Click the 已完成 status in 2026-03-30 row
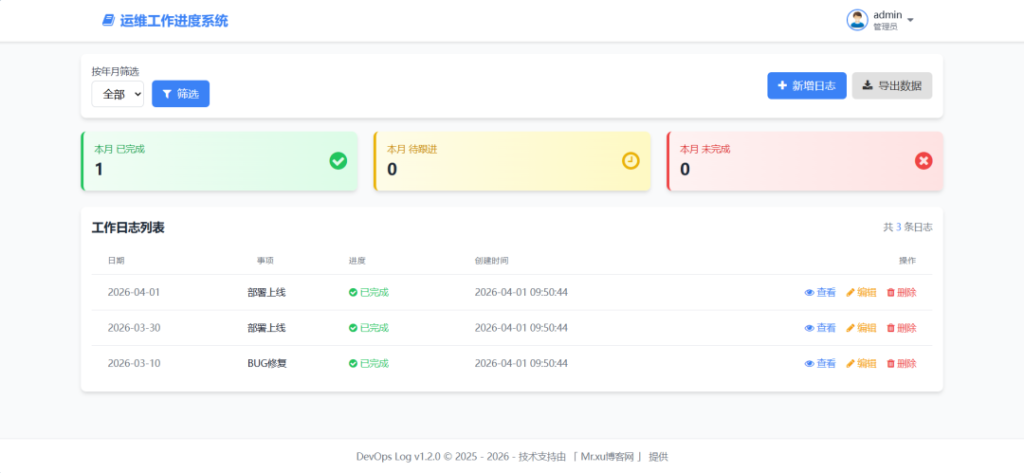 pyautogui.click(x=369, y=328)
